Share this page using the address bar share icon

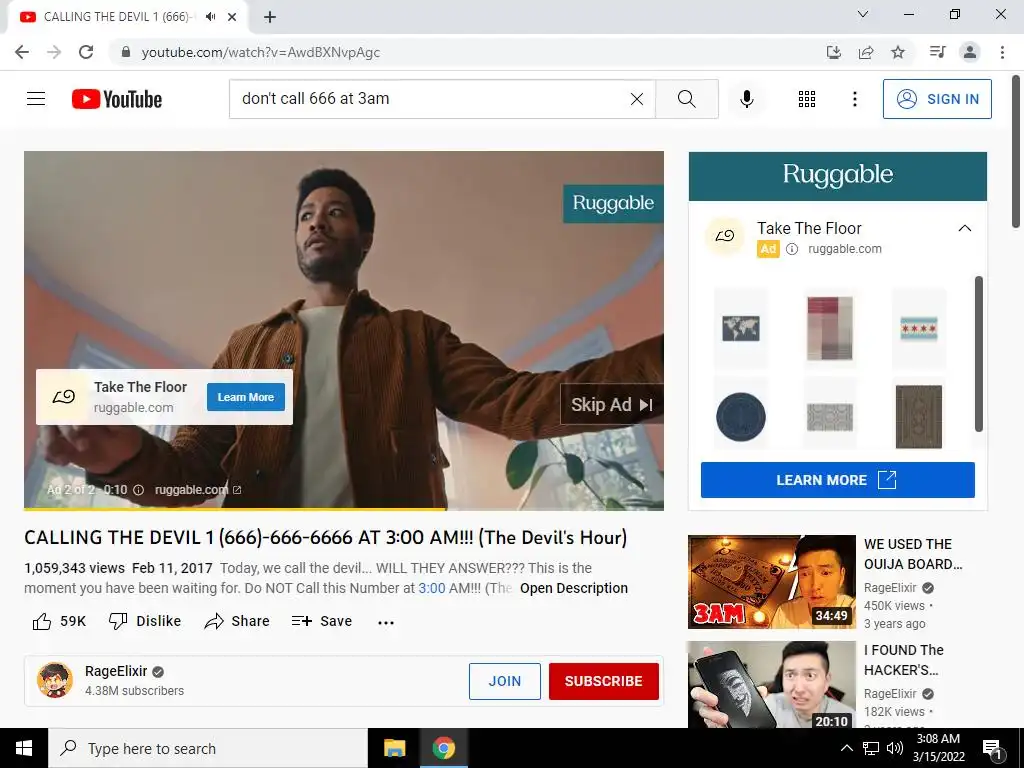coord(866,52)
